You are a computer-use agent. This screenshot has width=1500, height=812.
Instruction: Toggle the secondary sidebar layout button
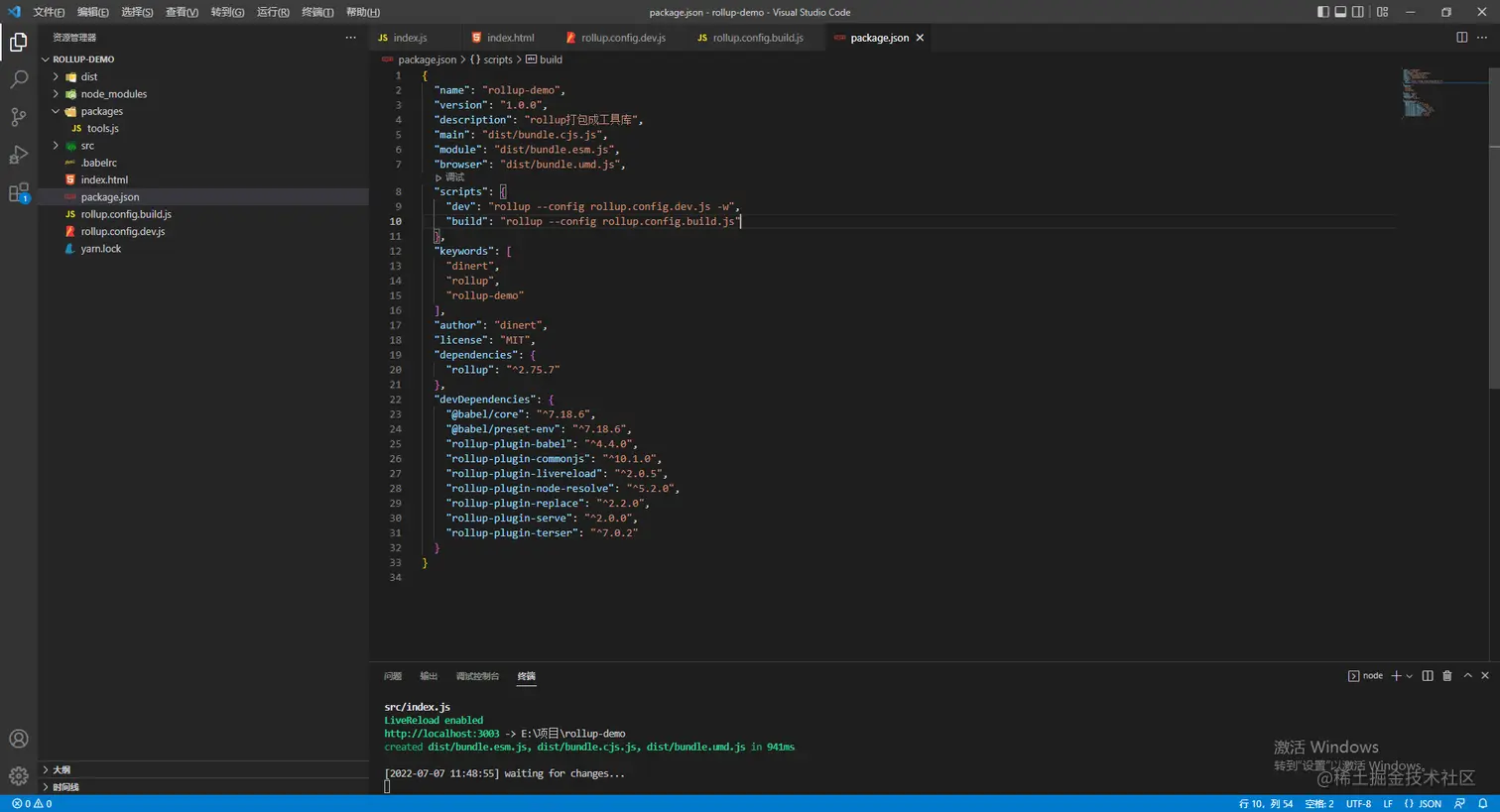[x=1357, y=12]
